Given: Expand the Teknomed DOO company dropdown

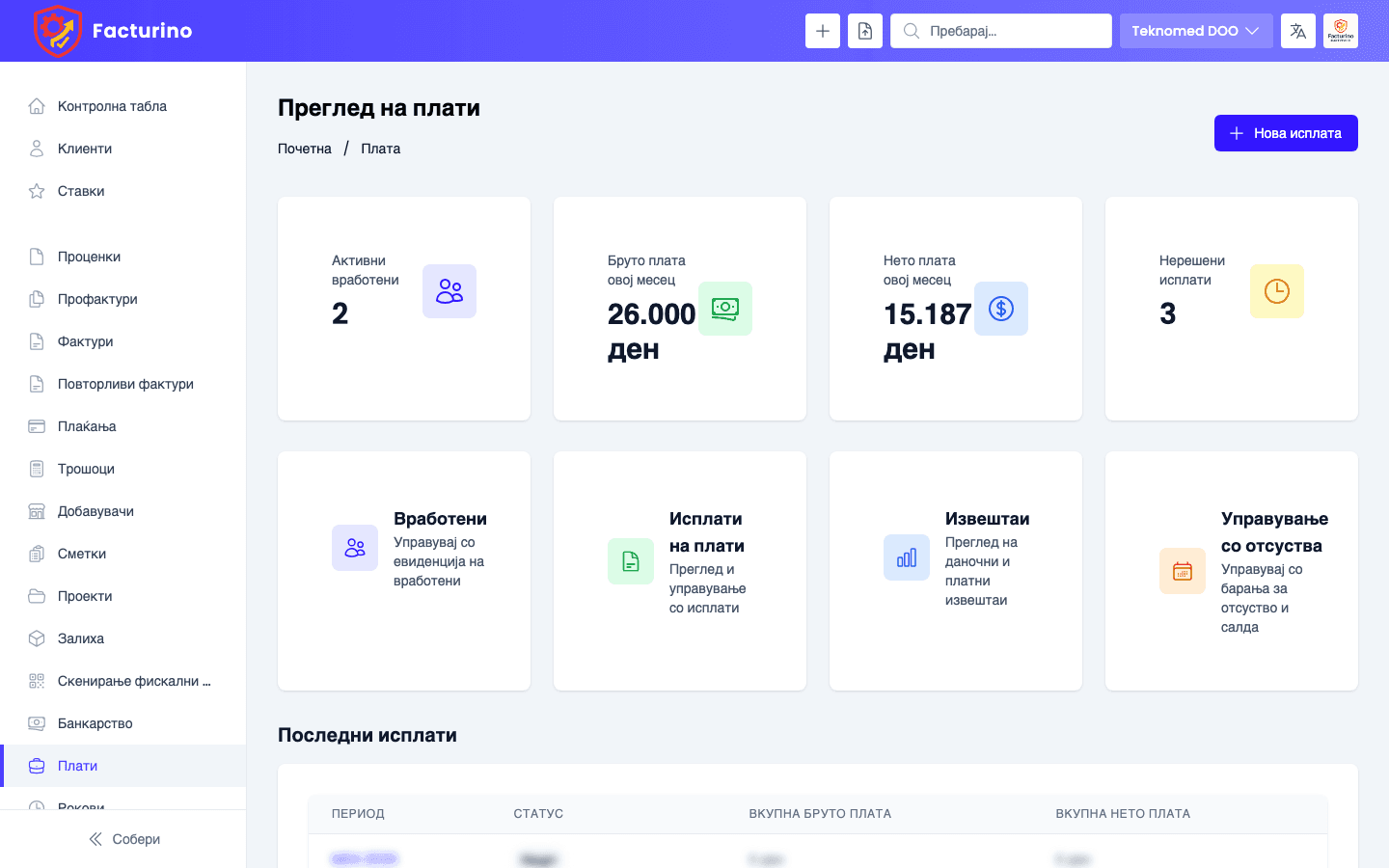Looking at the screenshot, I should click(1196, 30).
